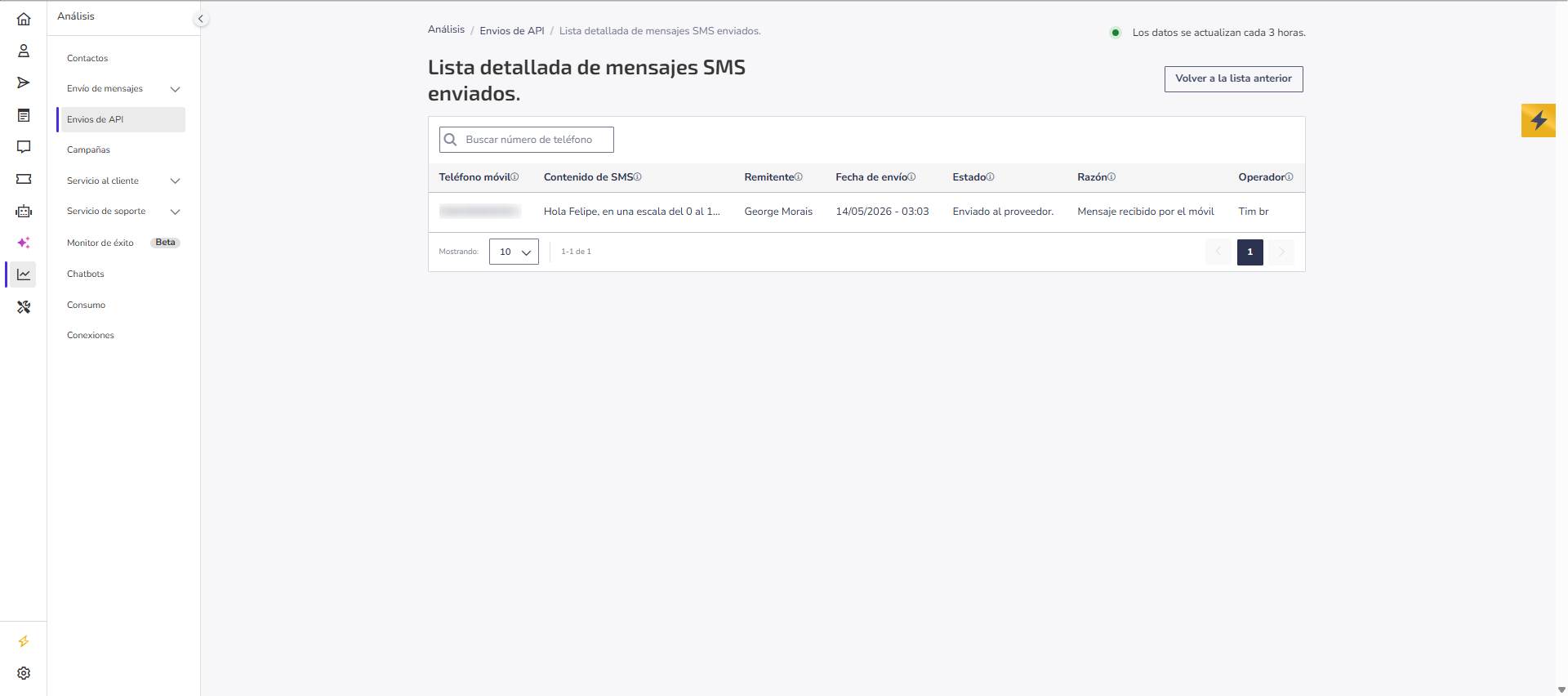Click the Análisis panel title
This screenshot has width=1568, height=696.
[76, 16]
